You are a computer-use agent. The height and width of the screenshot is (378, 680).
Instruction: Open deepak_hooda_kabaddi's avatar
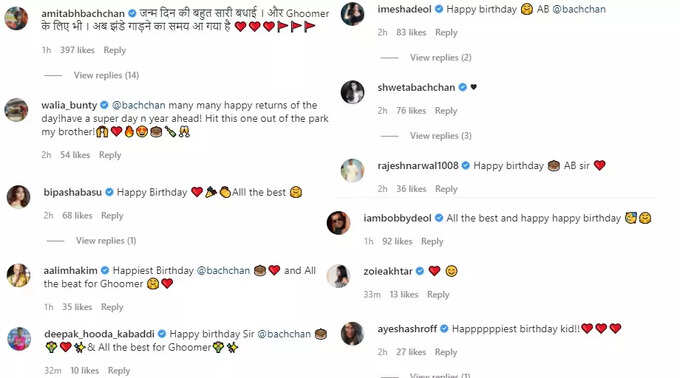coord(19,339)
